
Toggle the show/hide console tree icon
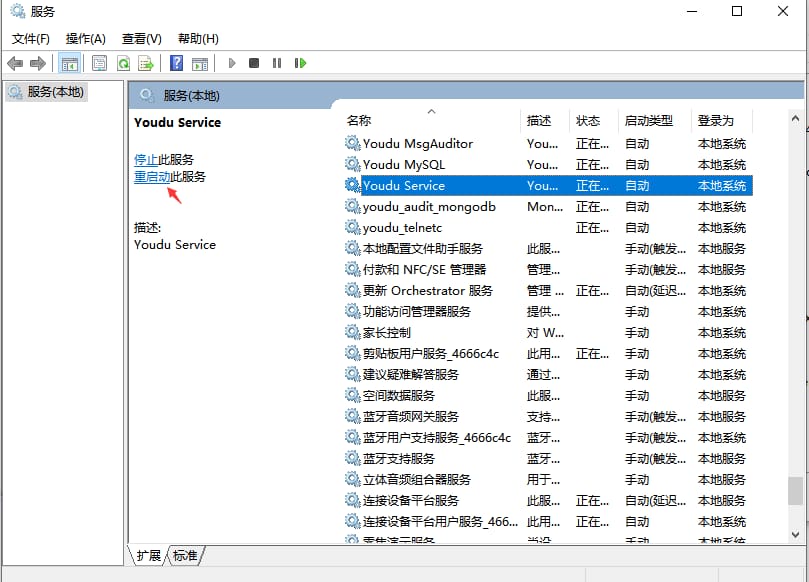point(69,63)
